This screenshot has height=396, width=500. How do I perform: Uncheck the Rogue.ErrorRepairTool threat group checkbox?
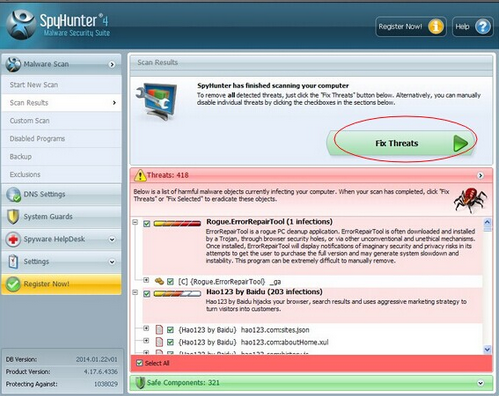click(147, 223)
